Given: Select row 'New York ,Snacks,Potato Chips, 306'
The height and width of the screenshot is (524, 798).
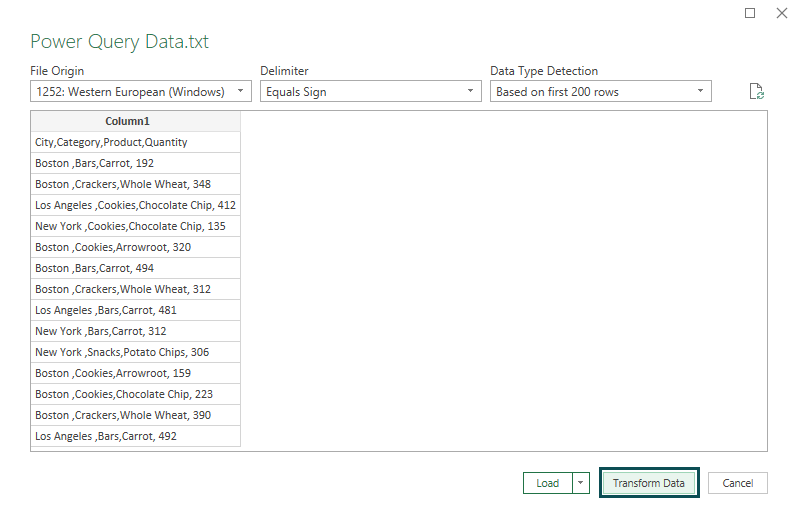Looking at the screenshot, I should pyautogui.click(x=135, y=352).
